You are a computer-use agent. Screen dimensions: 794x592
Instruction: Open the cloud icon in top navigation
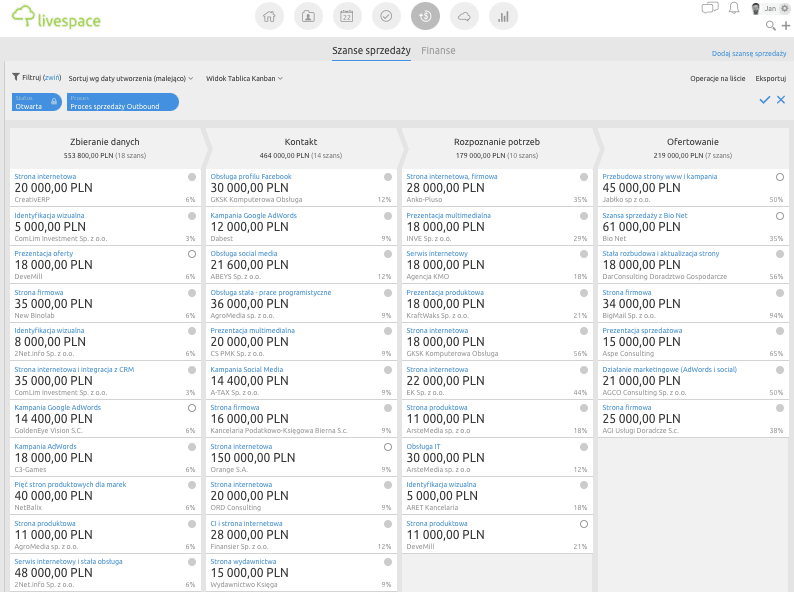pos(464,16)
